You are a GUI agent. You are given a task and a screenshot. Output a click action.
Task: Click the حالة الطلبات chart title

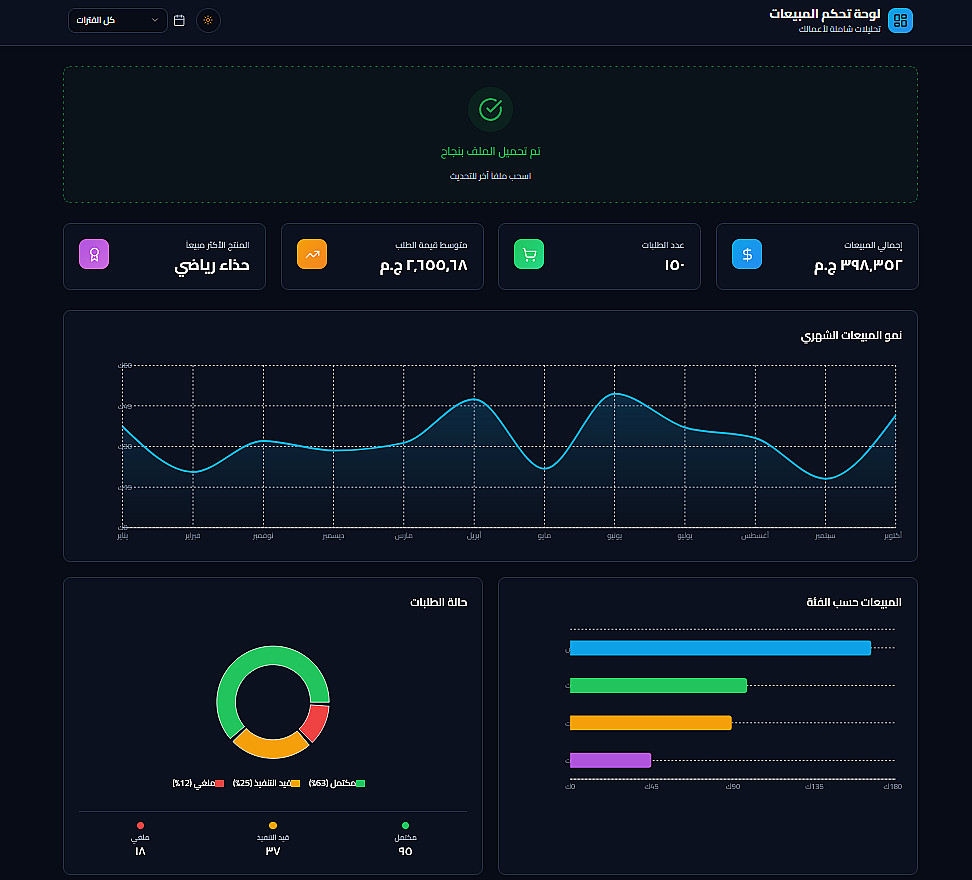[x=438, y=602]
